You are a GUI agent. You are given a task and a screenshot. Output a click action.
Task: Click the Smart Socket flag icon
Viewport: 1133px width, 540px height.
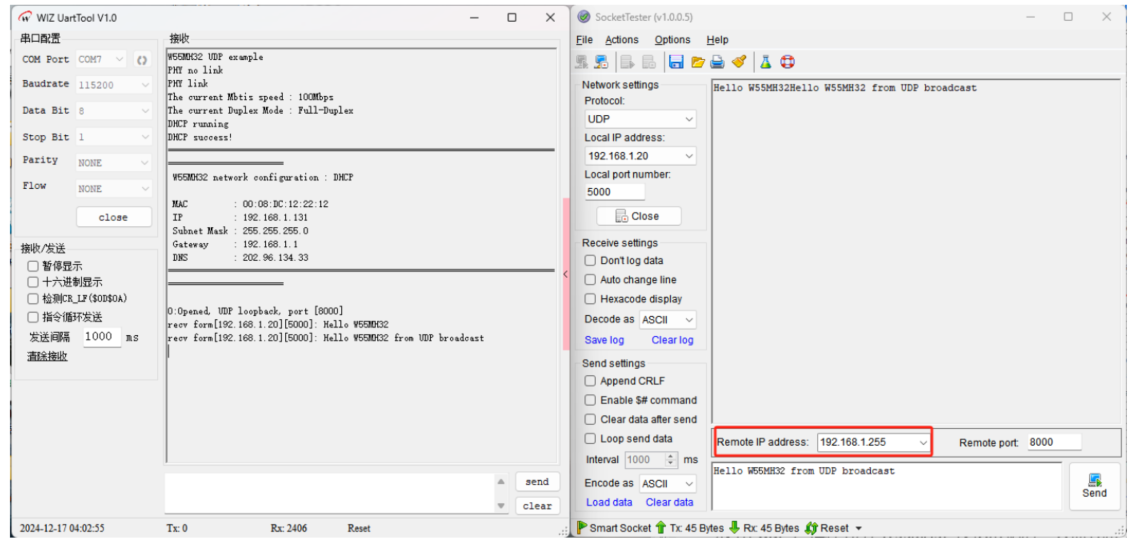pos(582,527)
